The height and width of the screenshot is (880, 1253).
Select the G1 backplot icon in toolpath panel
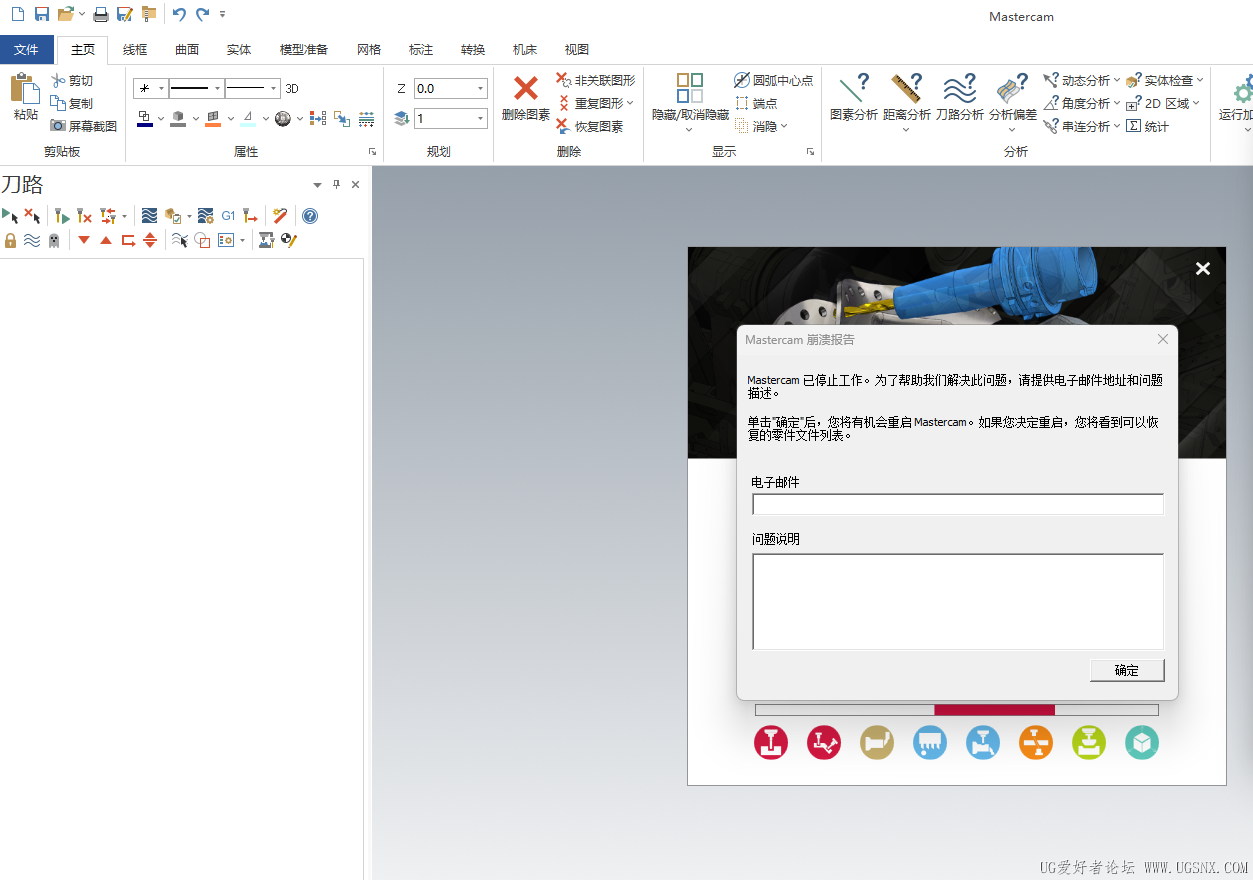[x=228, y=215]
